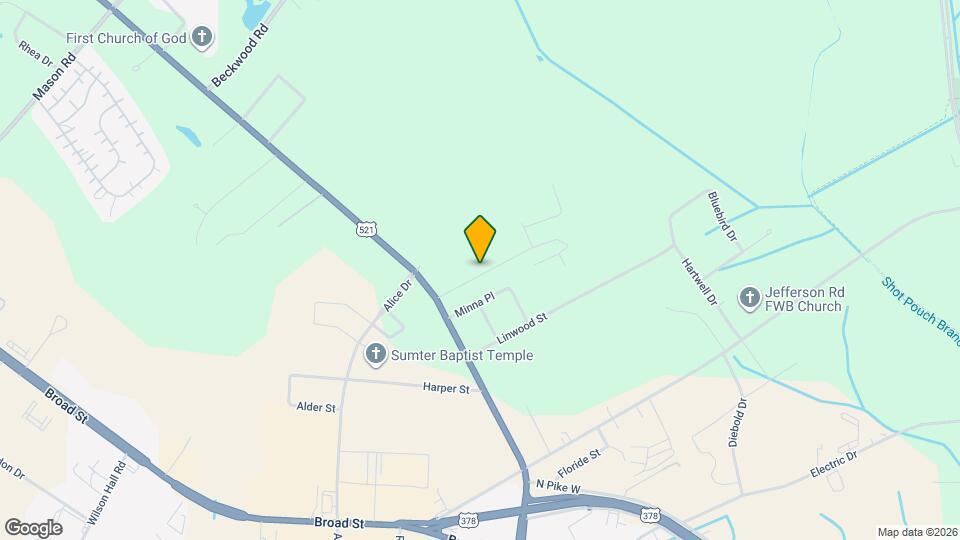The width and height of the screenshot is (960, 540).
Task: Click the US 521 highway shield
Action: pos(366,230)
